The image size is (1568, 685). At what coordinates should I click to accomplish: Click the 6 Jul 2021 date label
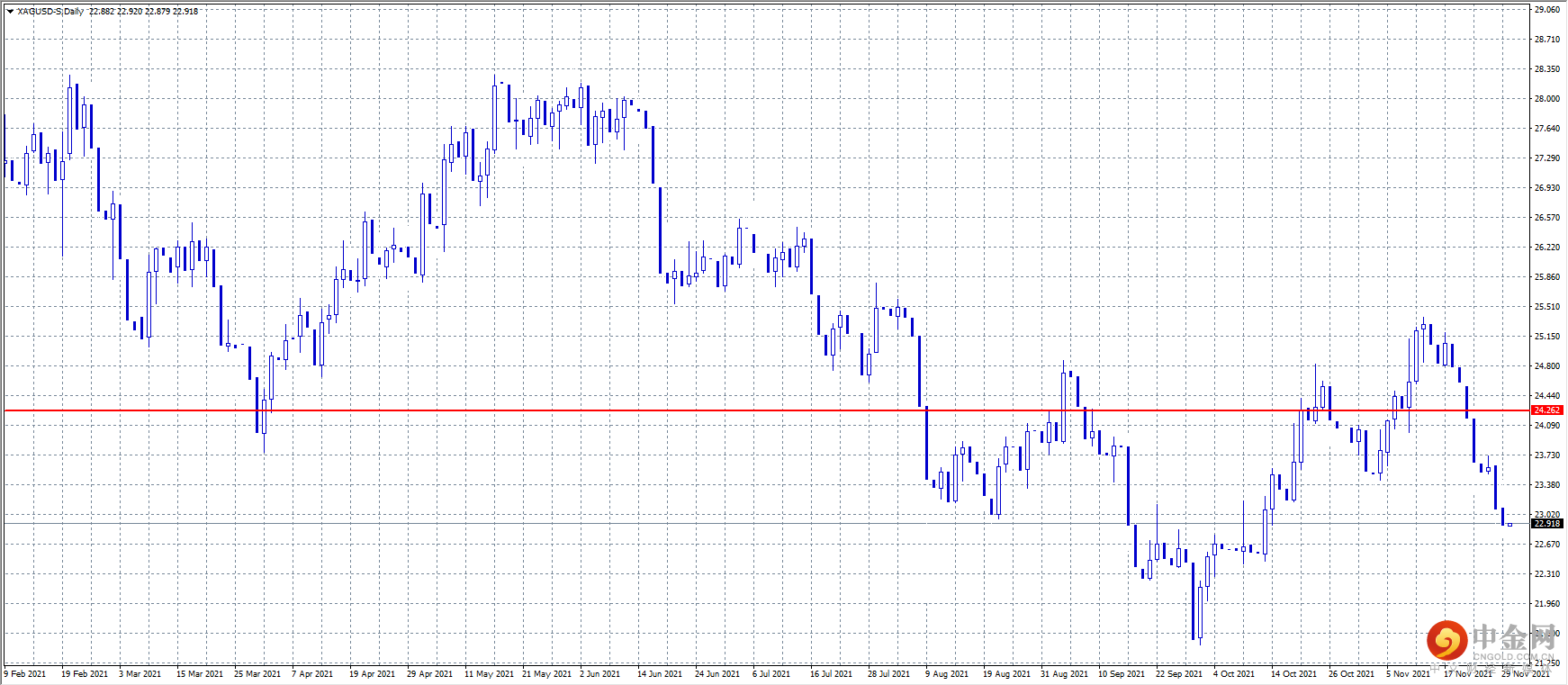tap(771, 674)
